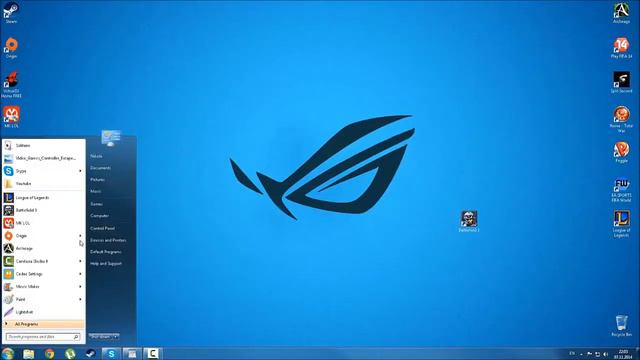
Task: Expand the Paint jump list arrow
Action: click(x=80, y=299)
